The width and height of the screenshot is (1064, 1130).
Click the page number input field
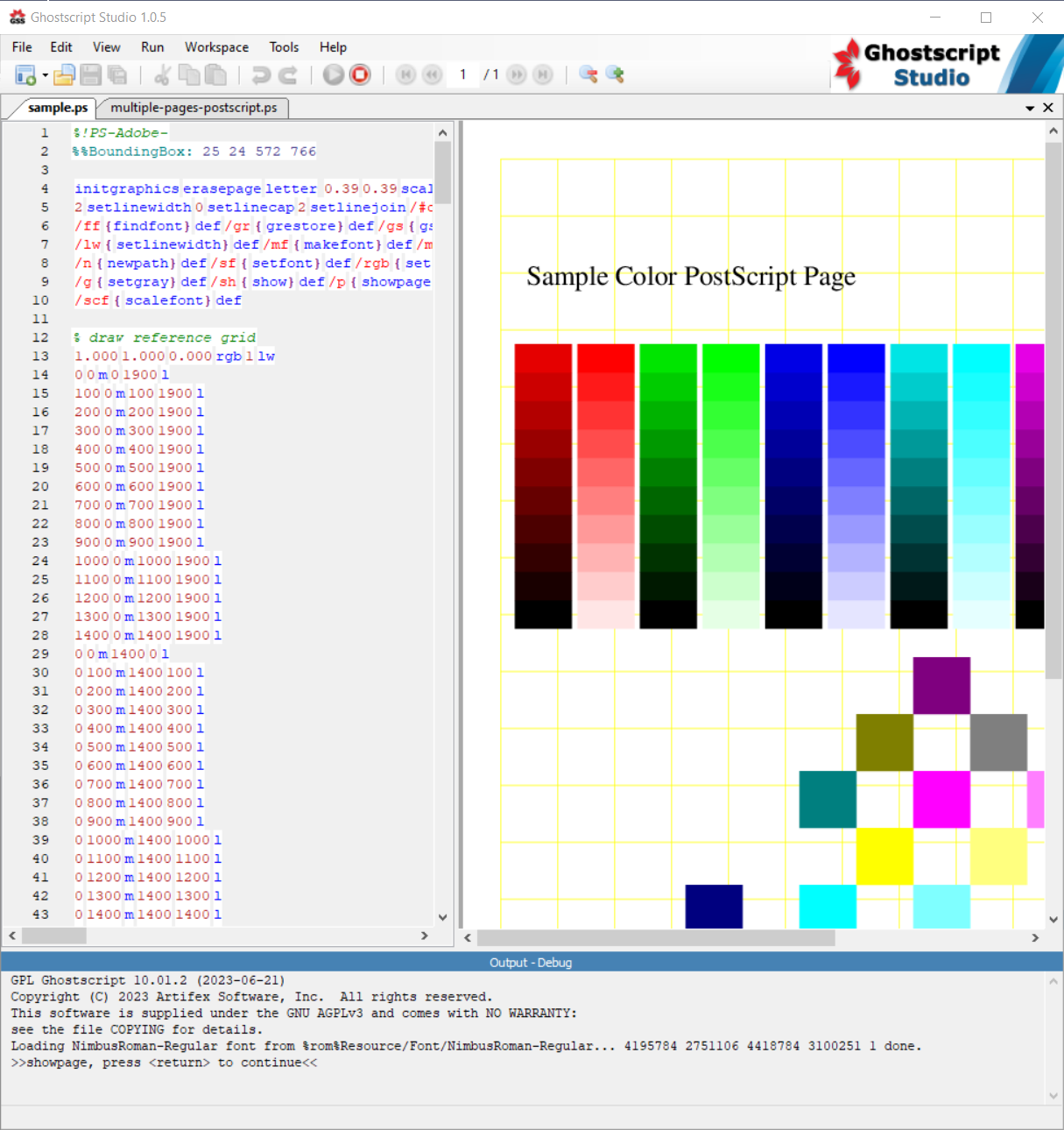[462, 75]
